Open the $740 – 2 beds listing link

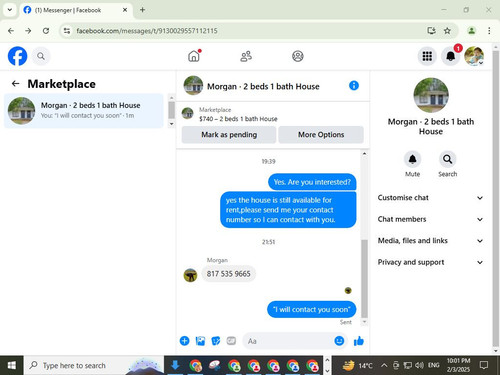coord(238,119)
